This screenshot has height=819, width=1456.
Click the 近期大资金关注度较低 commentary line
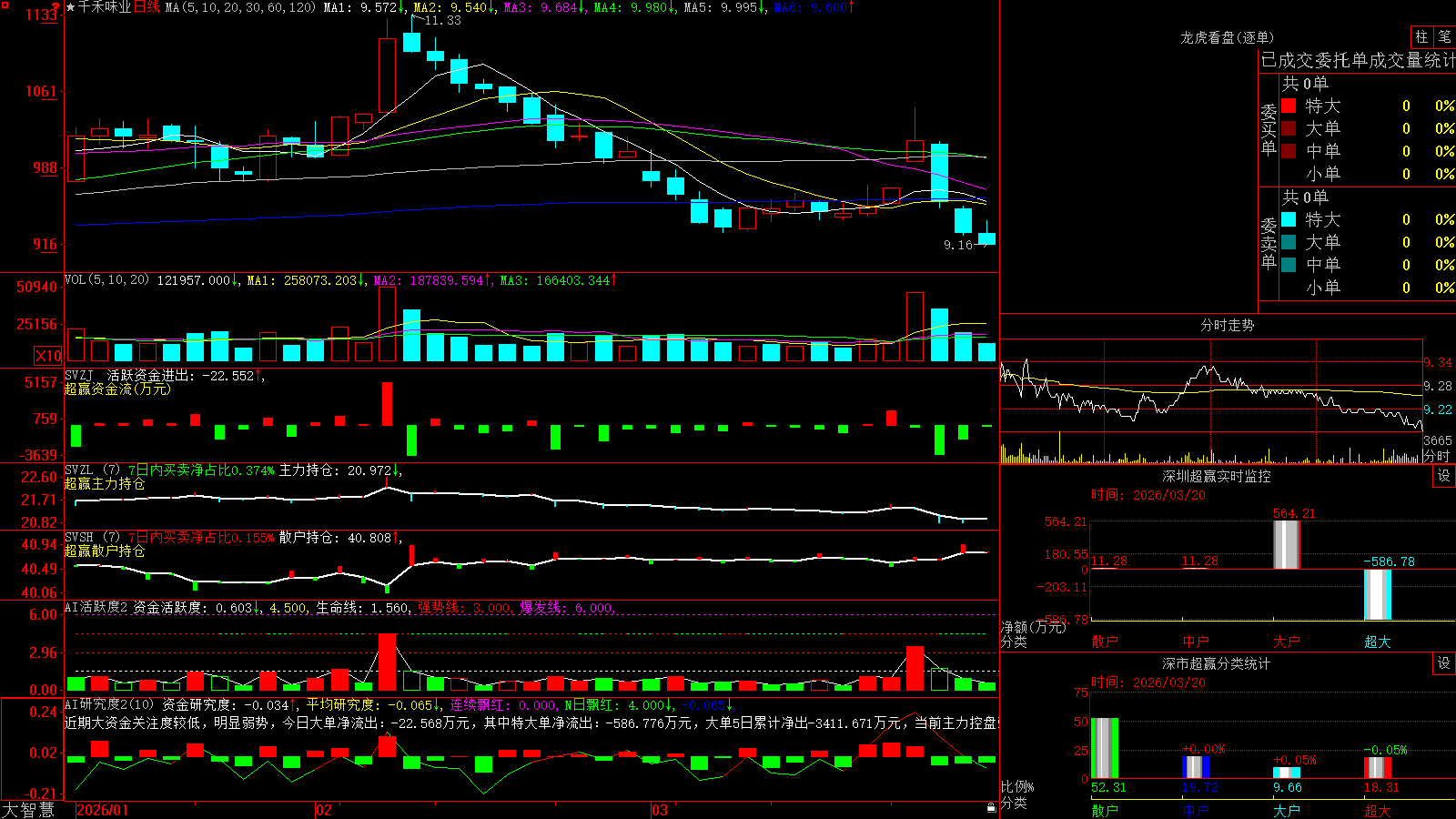(531, 723)
